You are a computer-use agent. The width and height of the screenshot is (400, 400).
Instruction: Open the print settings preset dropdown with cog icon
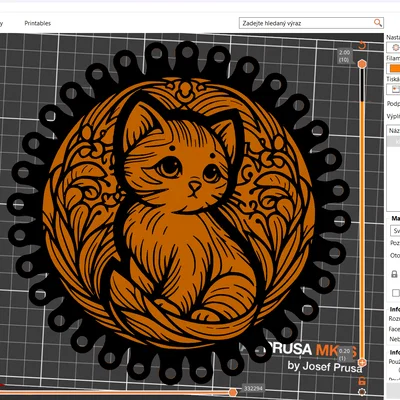tap(394, 48)
